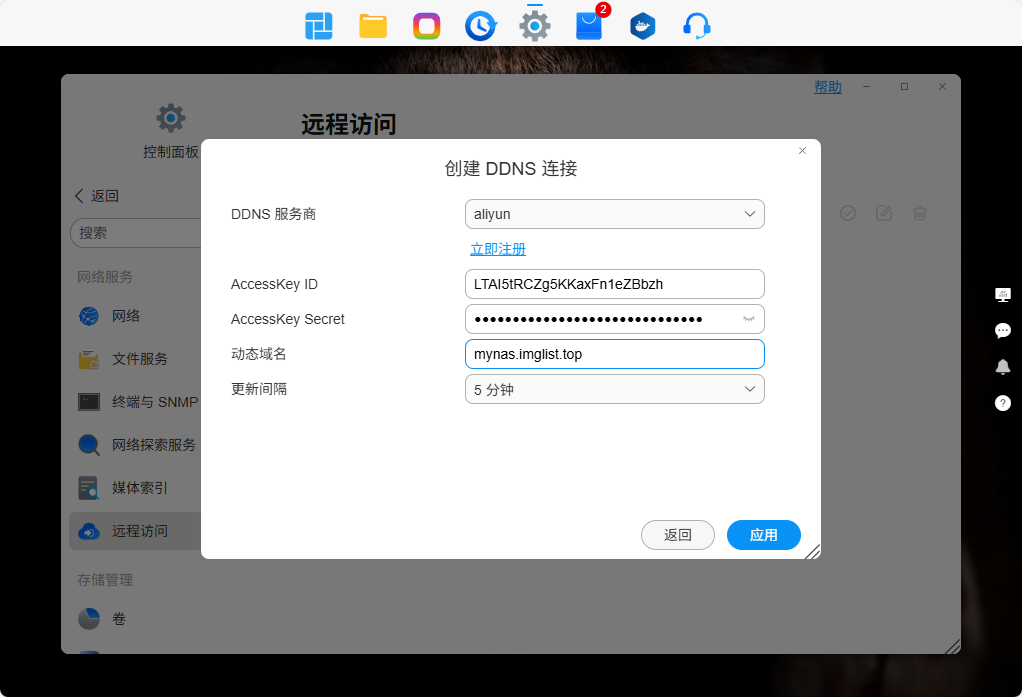Click the 应用 apply button
1022x697 pixels.
(763, 535)
